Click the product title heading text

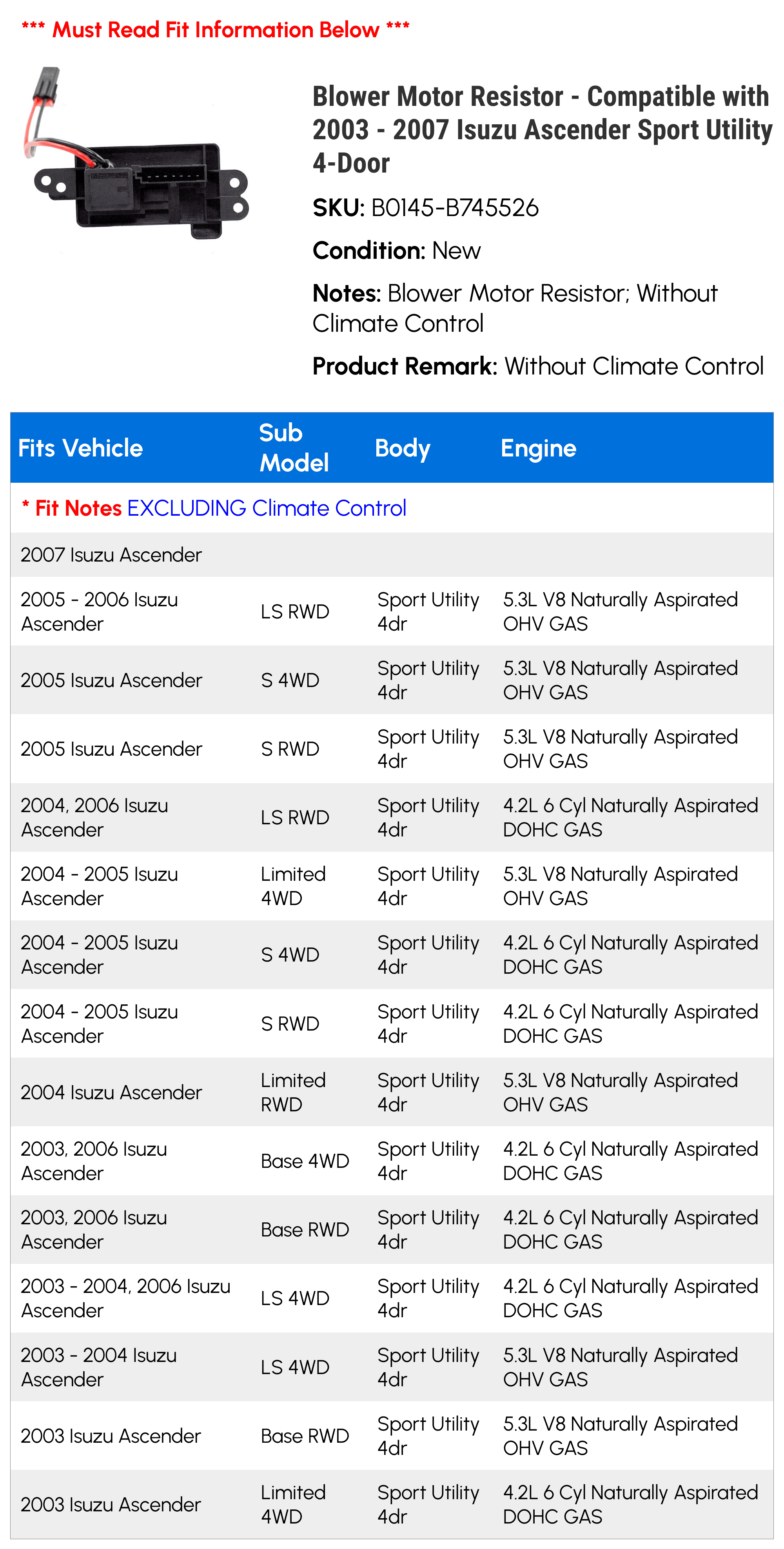[x=542, y=129]
